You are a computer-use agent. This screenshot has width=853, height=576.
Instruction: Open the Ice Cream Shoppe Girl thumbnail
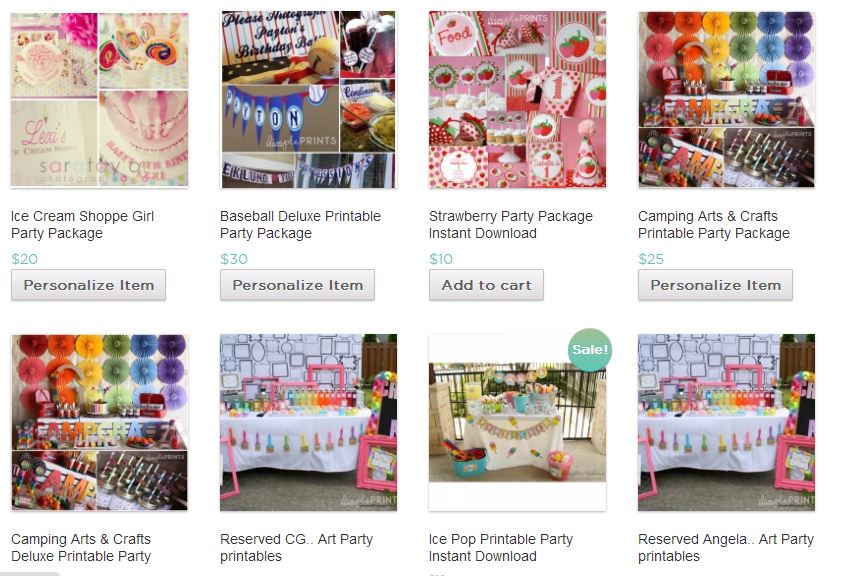pyautogui.click(x=100, y=100)
